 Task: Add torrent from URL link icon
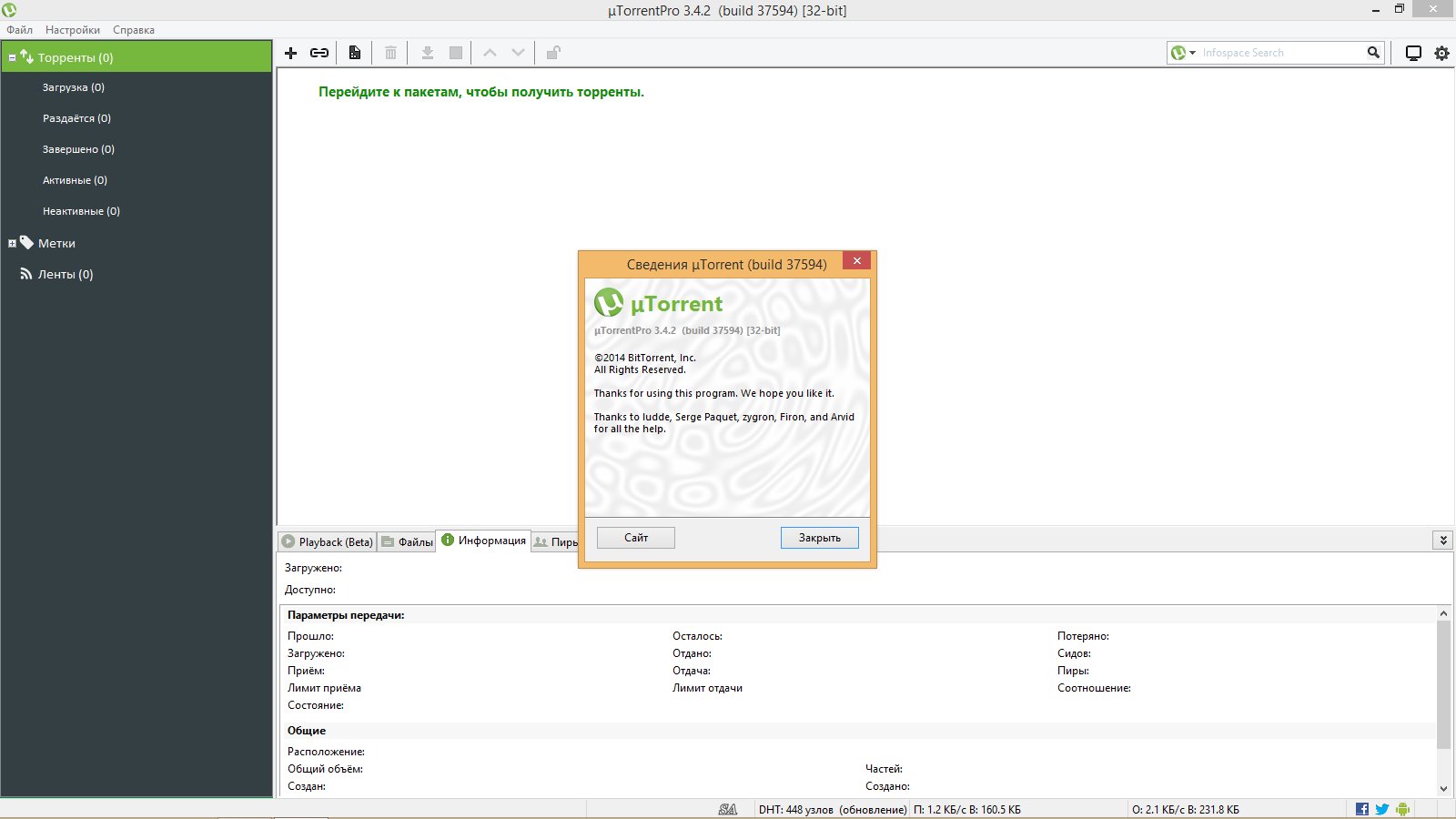click(x=319, y=53)
